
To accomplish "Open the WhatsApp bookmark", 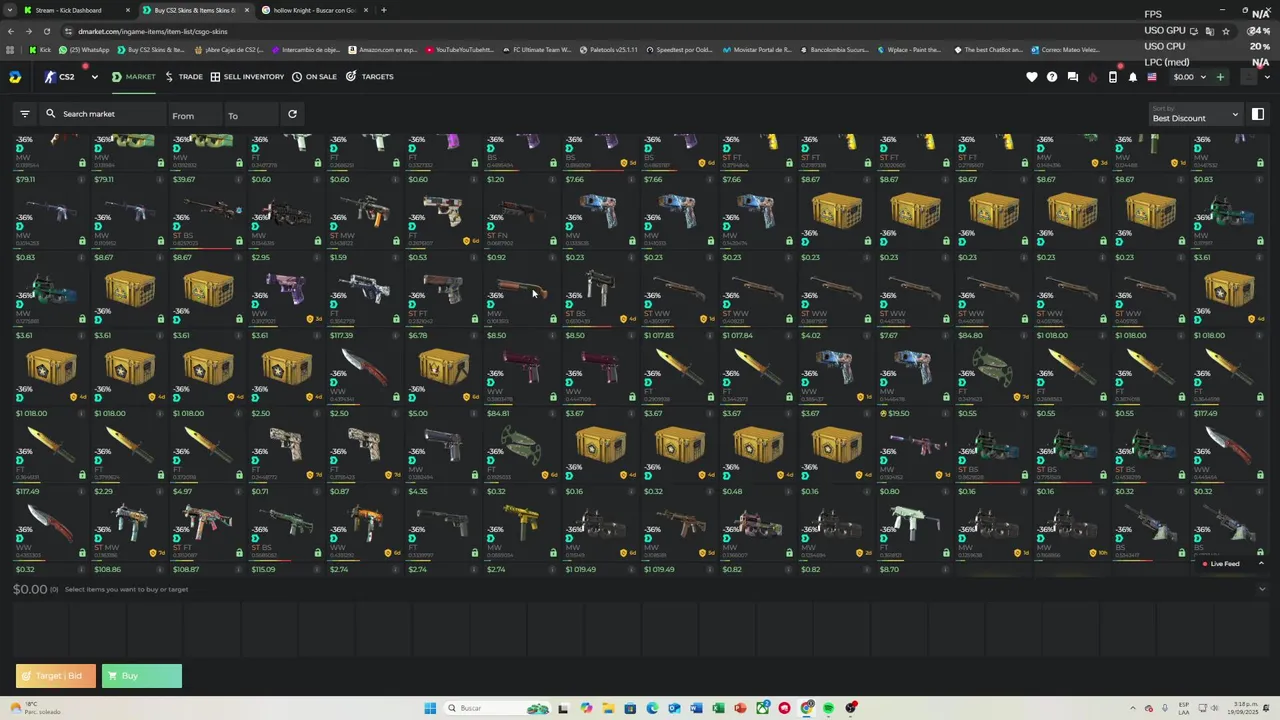I will 84,49.
